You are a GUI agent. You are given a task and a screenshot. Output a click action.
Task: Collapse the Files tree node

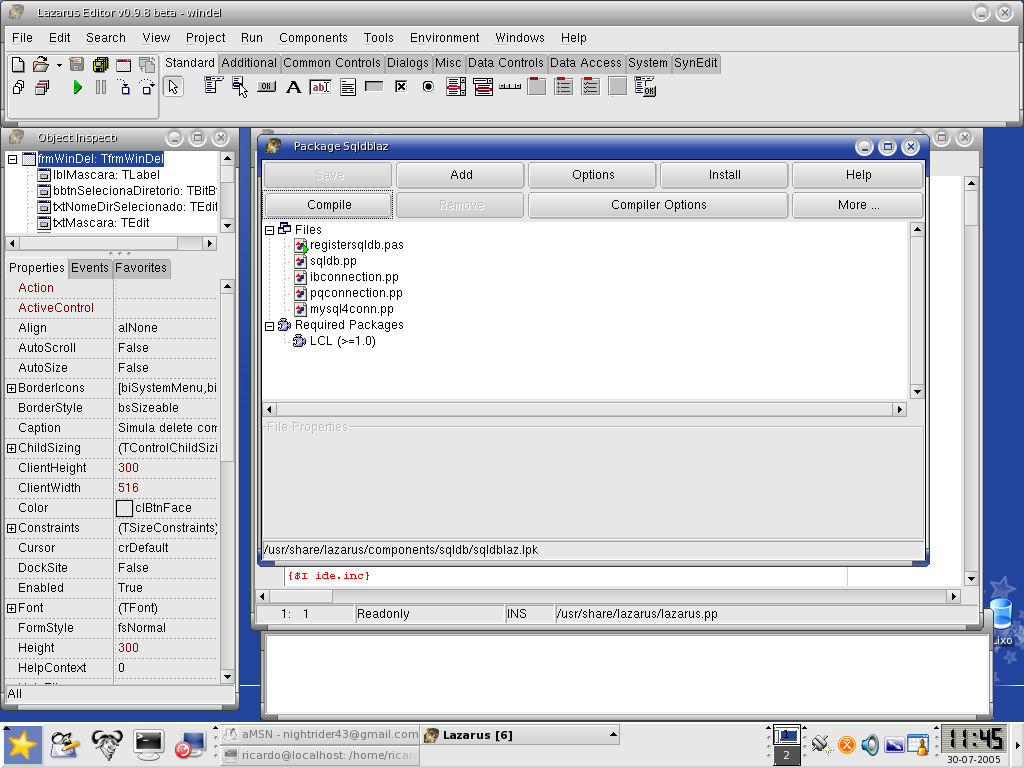[270, 230]
